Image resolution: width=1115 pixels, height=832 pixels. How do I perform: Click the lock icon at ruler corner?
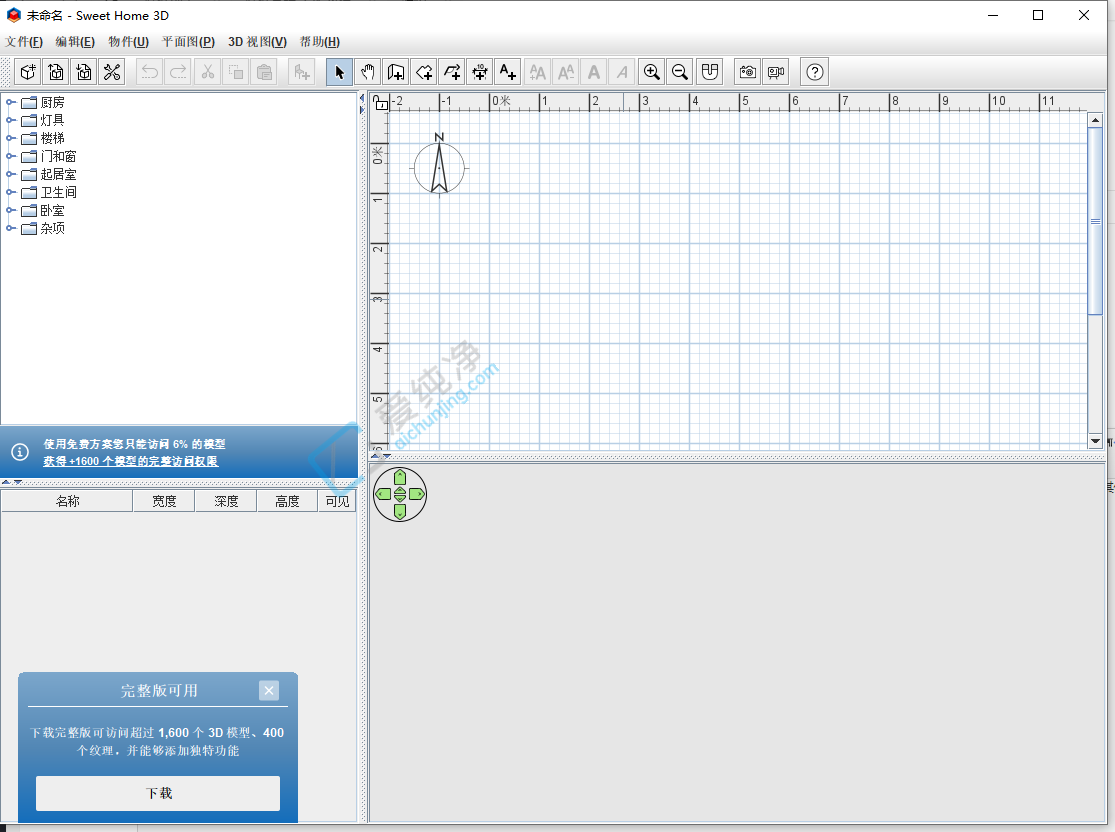tap(380, 103)
